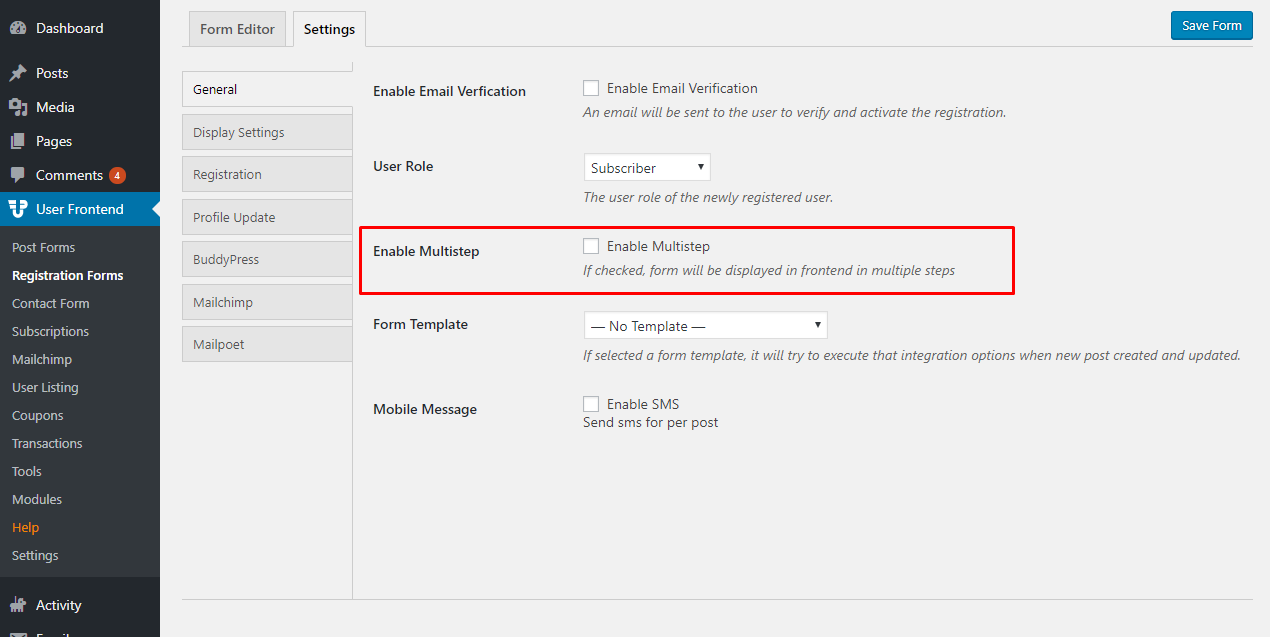Image resolution: width=1270 pixels, height=637 pixels.
Task: Click the Pages icon in sidebar
Action: tap(18, 141)
